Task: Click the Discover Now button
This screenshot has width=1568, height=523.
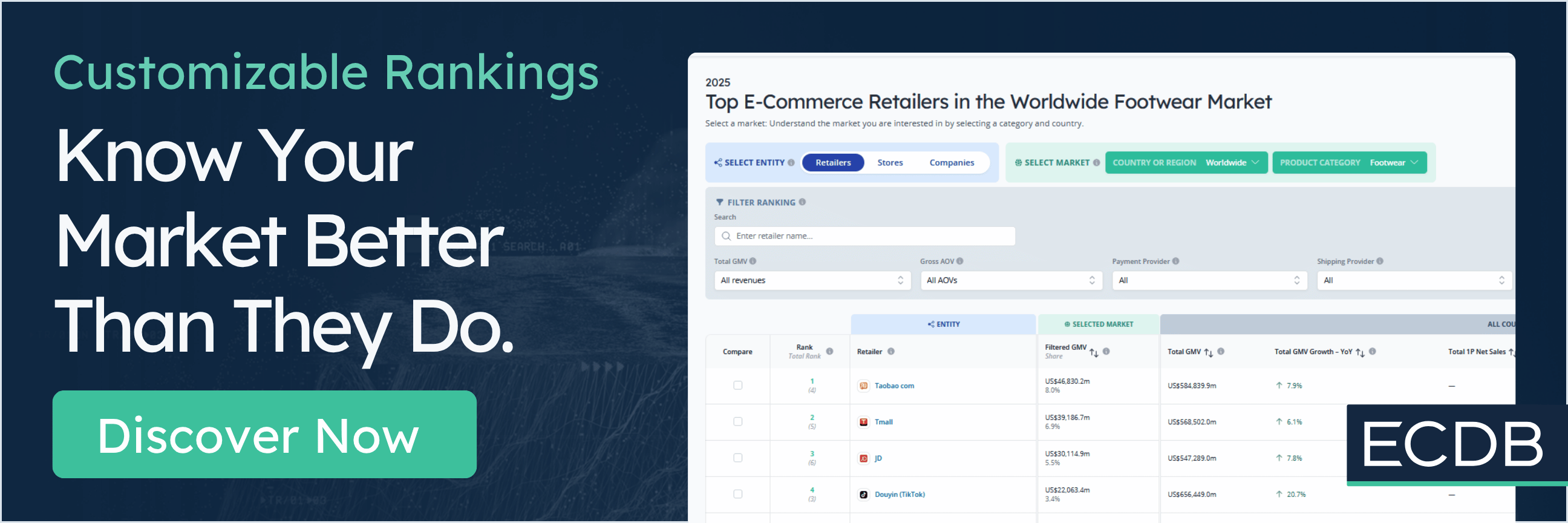Action: [264, 434]
